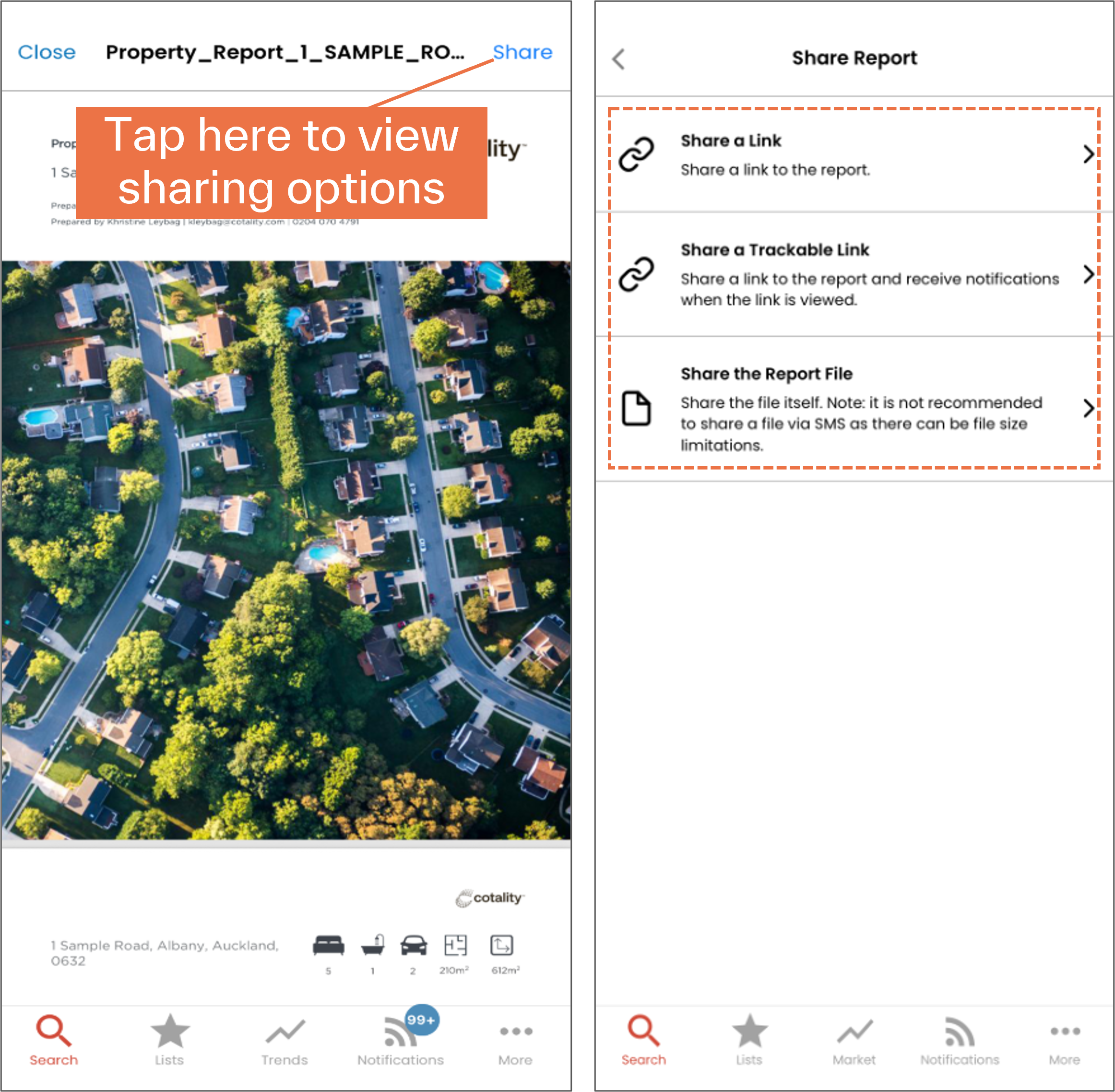The height and width of the screenshot is (1092, 1115).
Task: Tap Share in the report header
Action: [522, 52]
